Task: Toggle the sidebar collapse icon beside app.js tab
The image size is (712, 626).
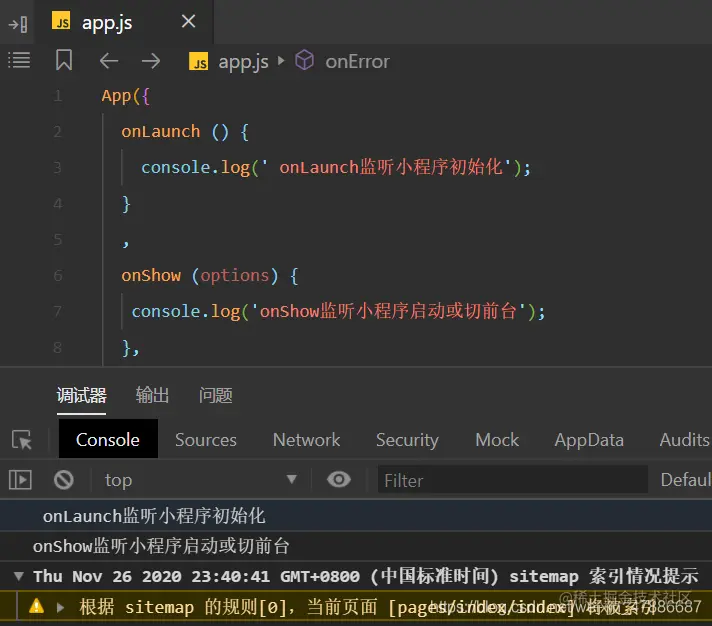Action: tap(18, 24)
